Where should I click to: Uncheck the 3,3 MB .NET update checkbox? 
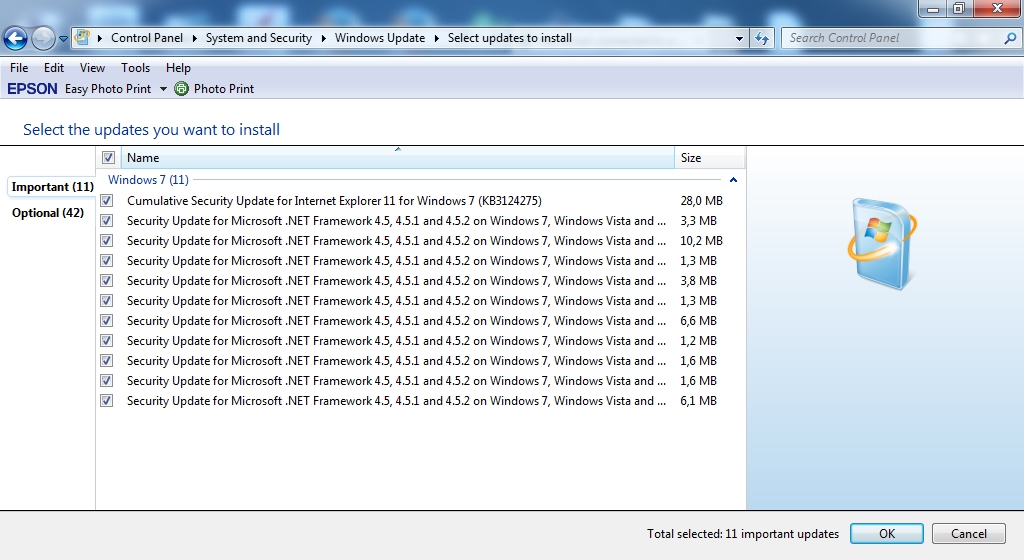coord(106,221)
